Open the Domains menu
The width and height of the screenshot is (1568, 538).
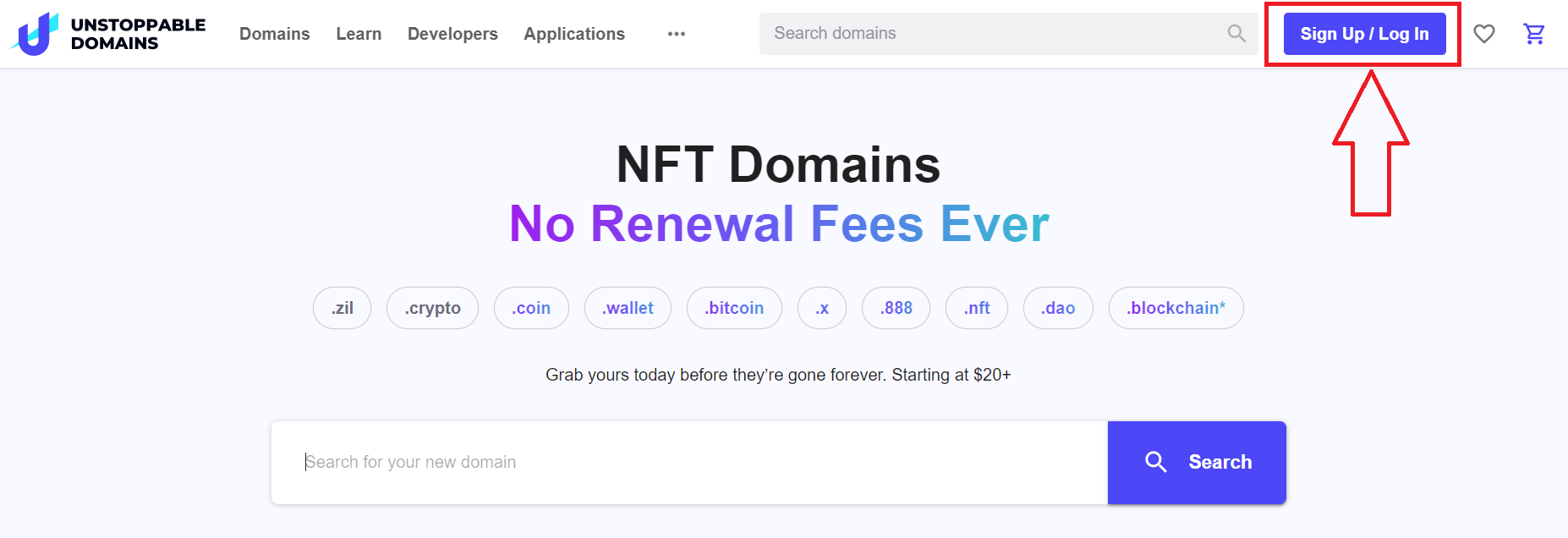(275, 34)
